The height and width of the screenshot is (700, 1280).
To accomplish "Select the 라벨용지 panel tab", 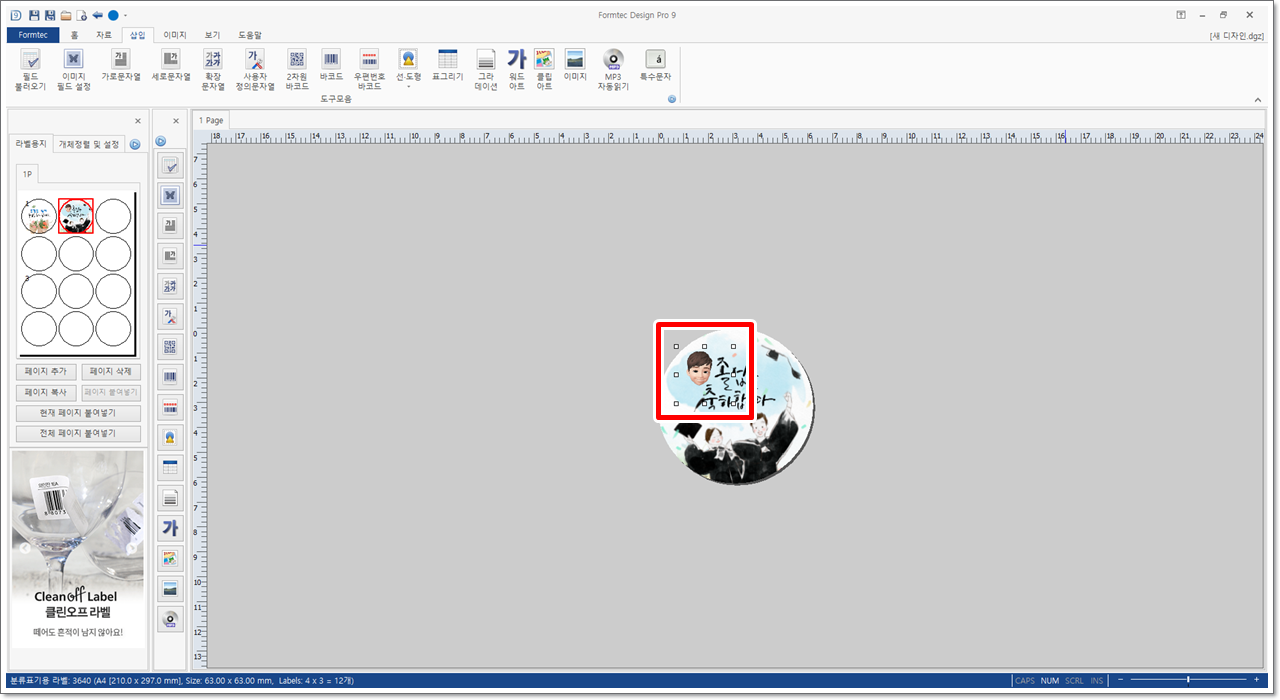I will (30, 144).
